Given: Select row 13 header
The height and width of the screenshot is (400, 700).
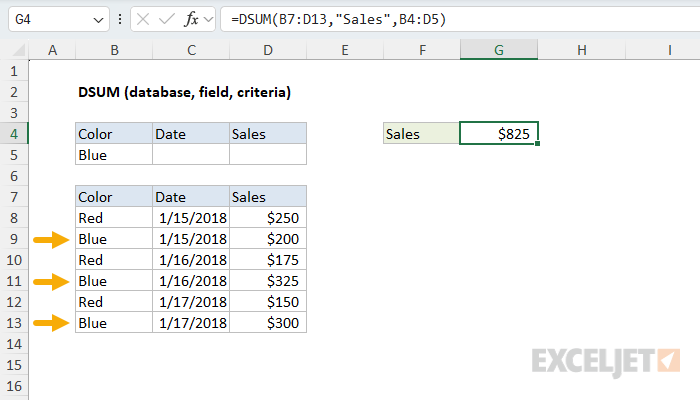Looking at the screenshot, I should 14,323.
